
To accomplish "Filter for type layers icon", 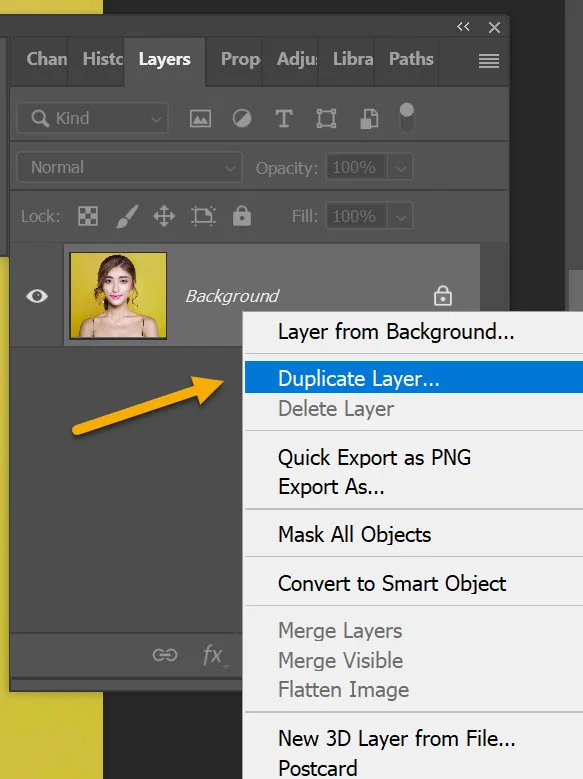I will [x=284, y=119].
